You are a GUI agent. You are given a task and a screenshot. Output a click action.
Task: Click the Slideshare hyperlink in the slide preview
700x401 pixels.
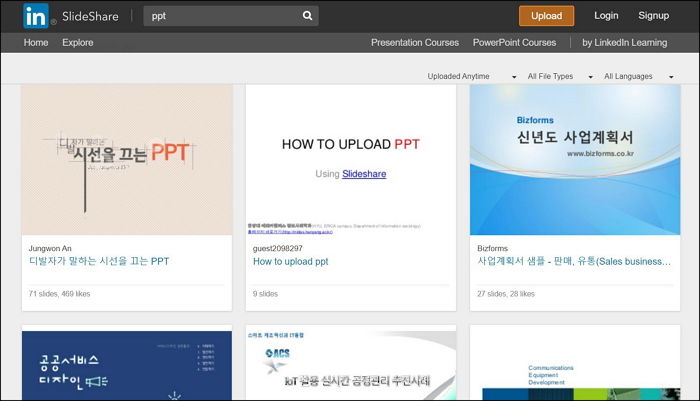[364, 174]
